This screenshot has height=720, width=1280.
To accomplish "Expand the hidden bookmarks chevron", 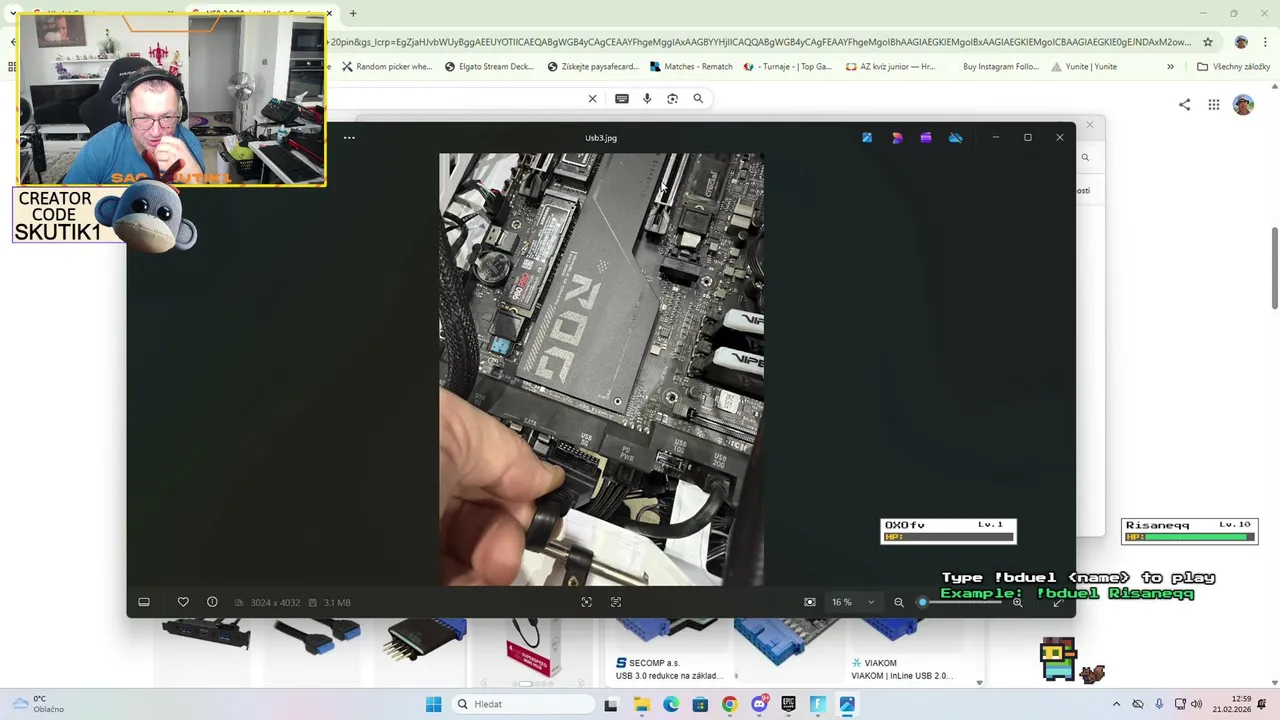I will point(1170,67).
